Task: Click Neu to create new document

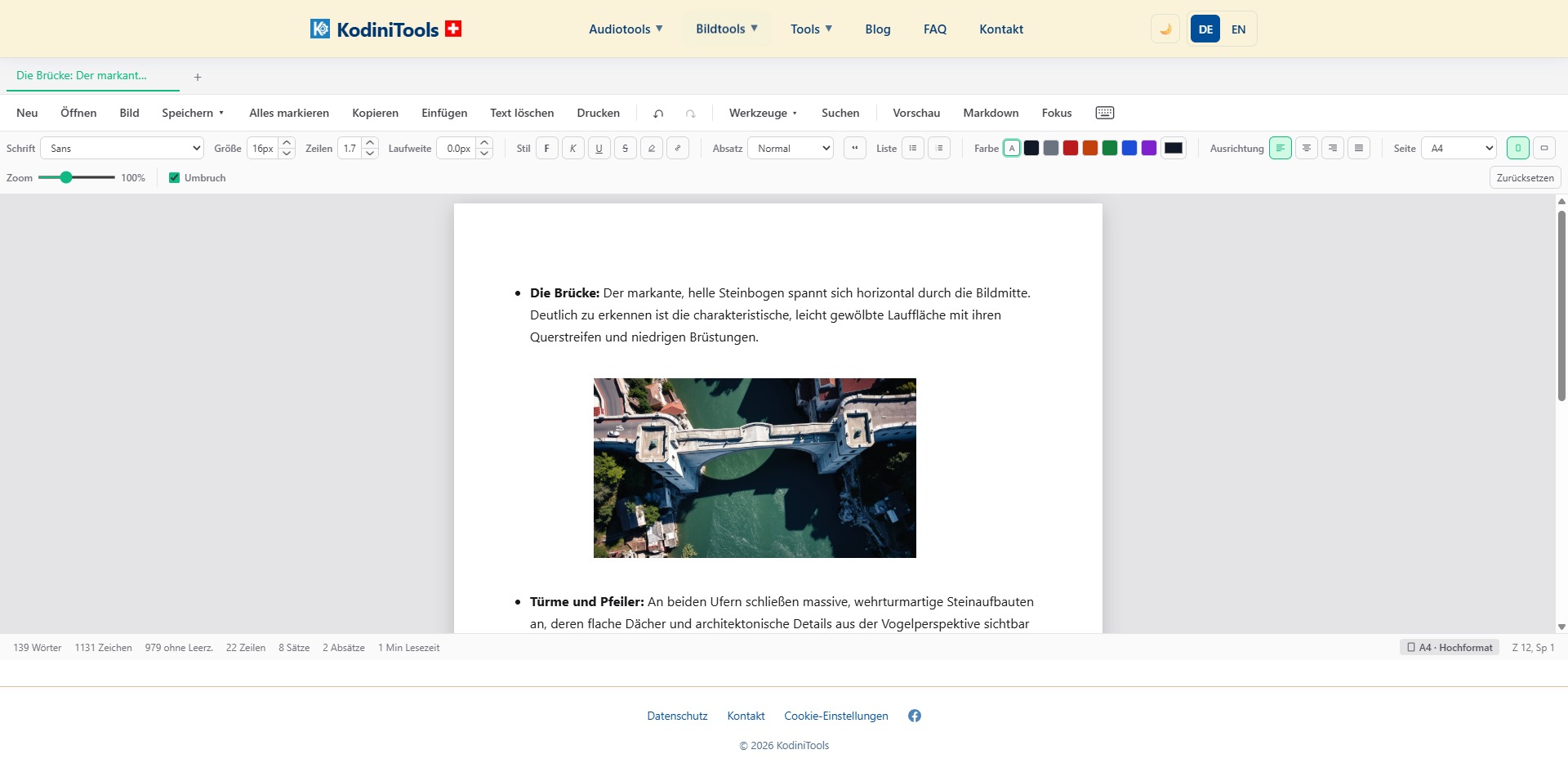Action: click(27, 113)
